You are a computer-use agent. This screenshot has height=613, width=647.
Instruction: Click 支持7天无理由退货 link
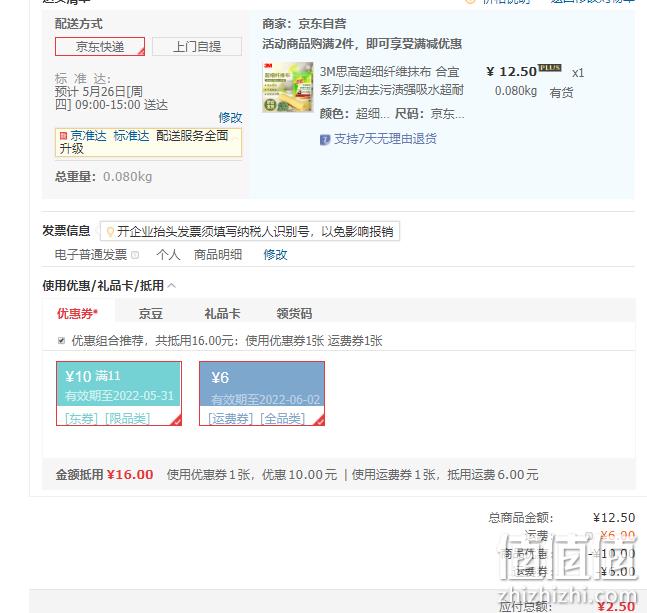tap(385, 139)
